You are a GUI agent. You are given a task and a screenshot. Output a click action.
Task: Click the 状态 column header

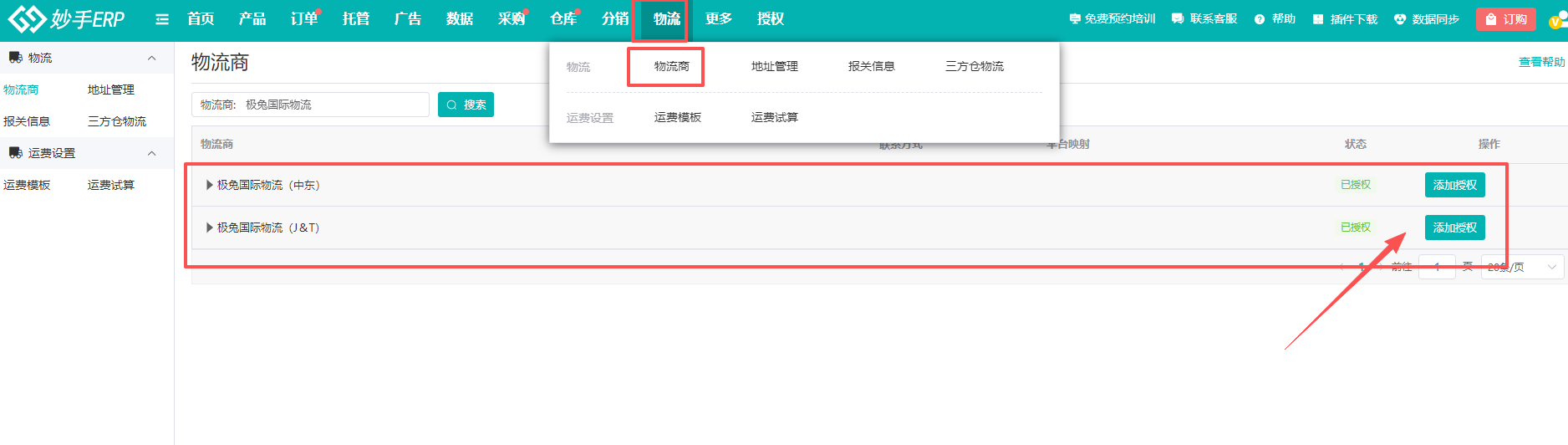click(x=1356, y=144)
